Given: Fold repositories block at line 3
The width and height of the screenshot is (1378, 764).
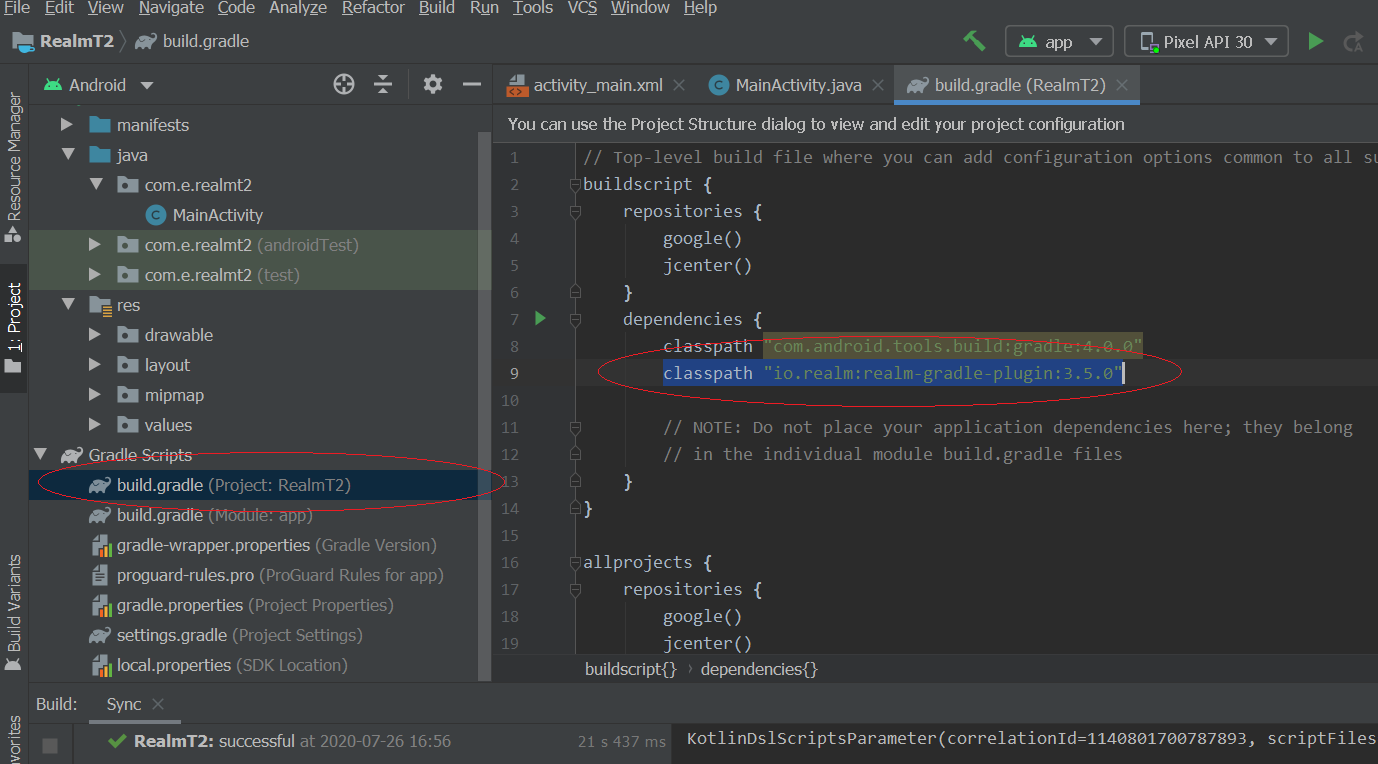Looking at the screenshot, I should (575, 211).
